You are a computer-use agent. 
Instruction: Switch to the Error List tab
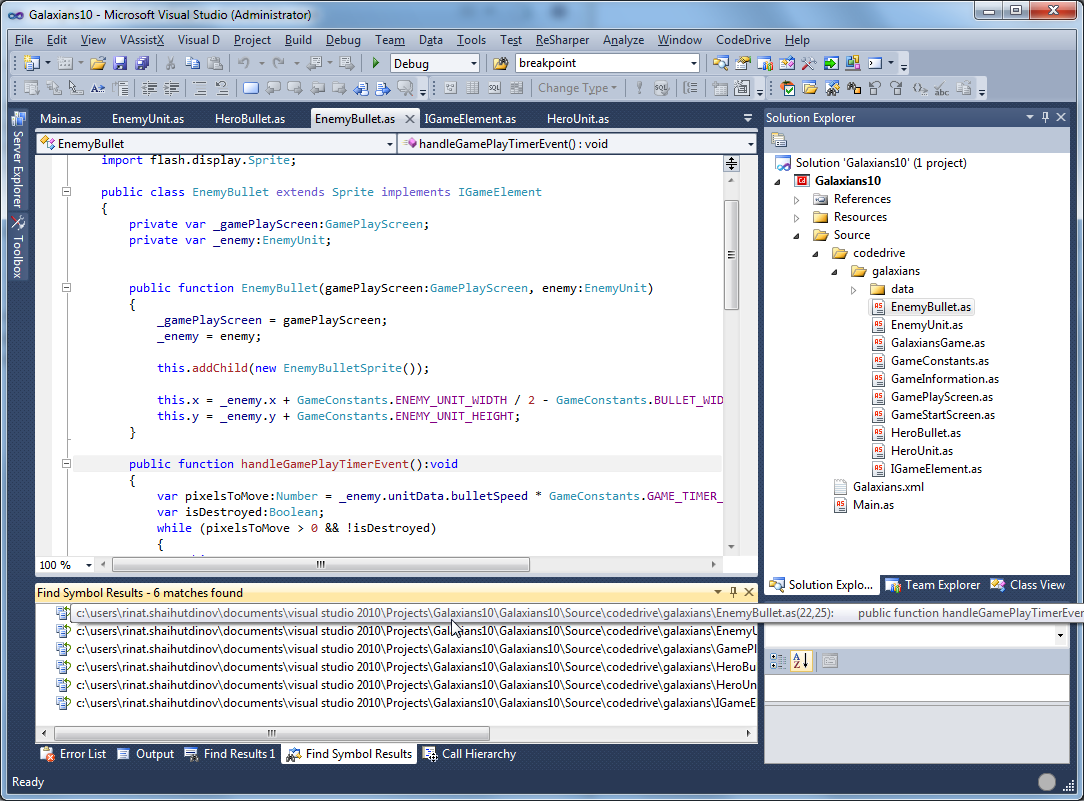click(73, 754)
